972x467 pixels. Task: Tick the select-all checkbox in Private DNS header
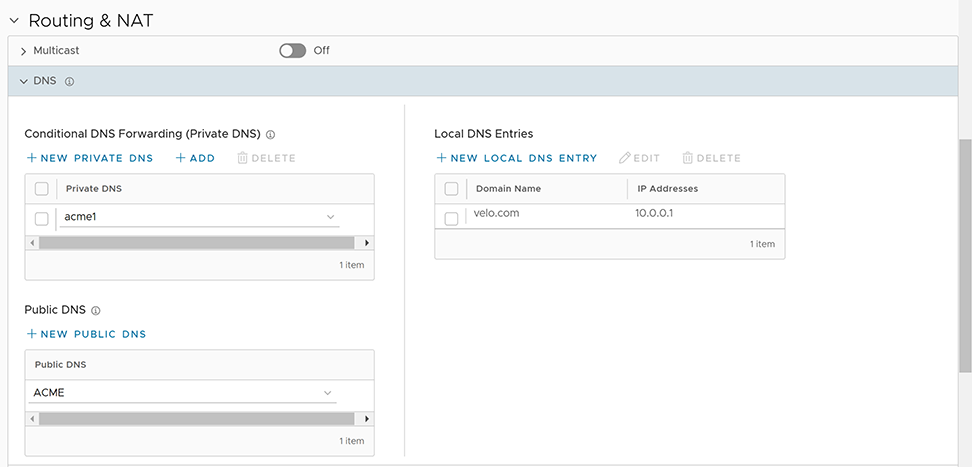(41, 188)
